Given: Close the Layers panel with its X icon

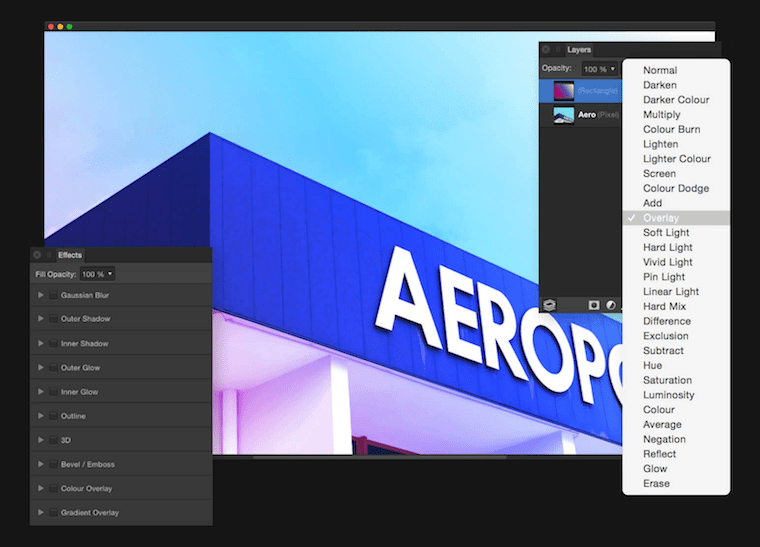Looking at the screenshot, I should click(x=546, y=49).
